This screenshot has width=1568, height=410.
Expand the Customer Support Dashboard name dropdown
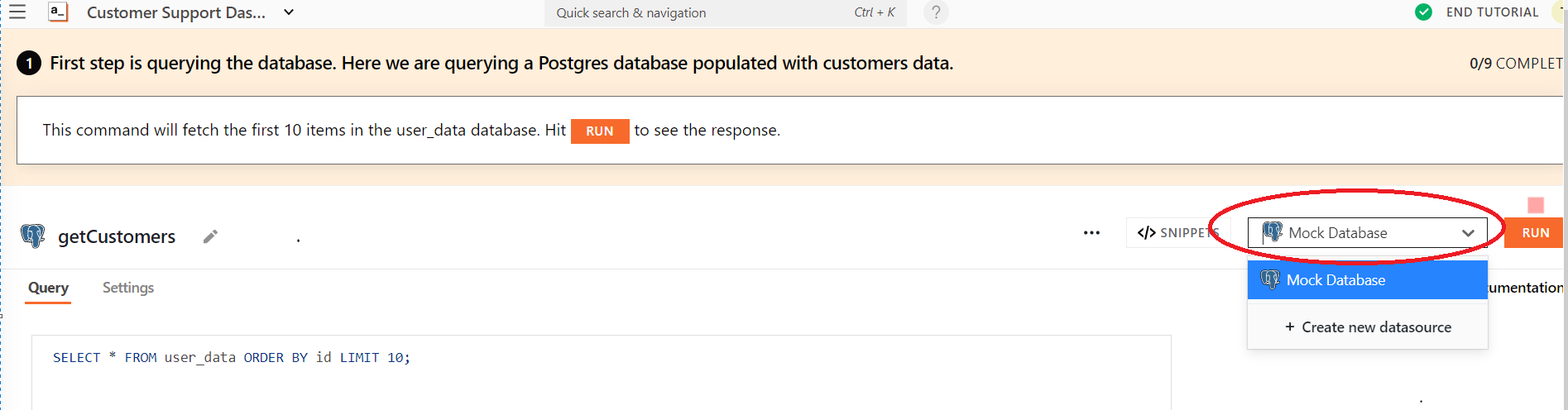click(x=289, y=12)
